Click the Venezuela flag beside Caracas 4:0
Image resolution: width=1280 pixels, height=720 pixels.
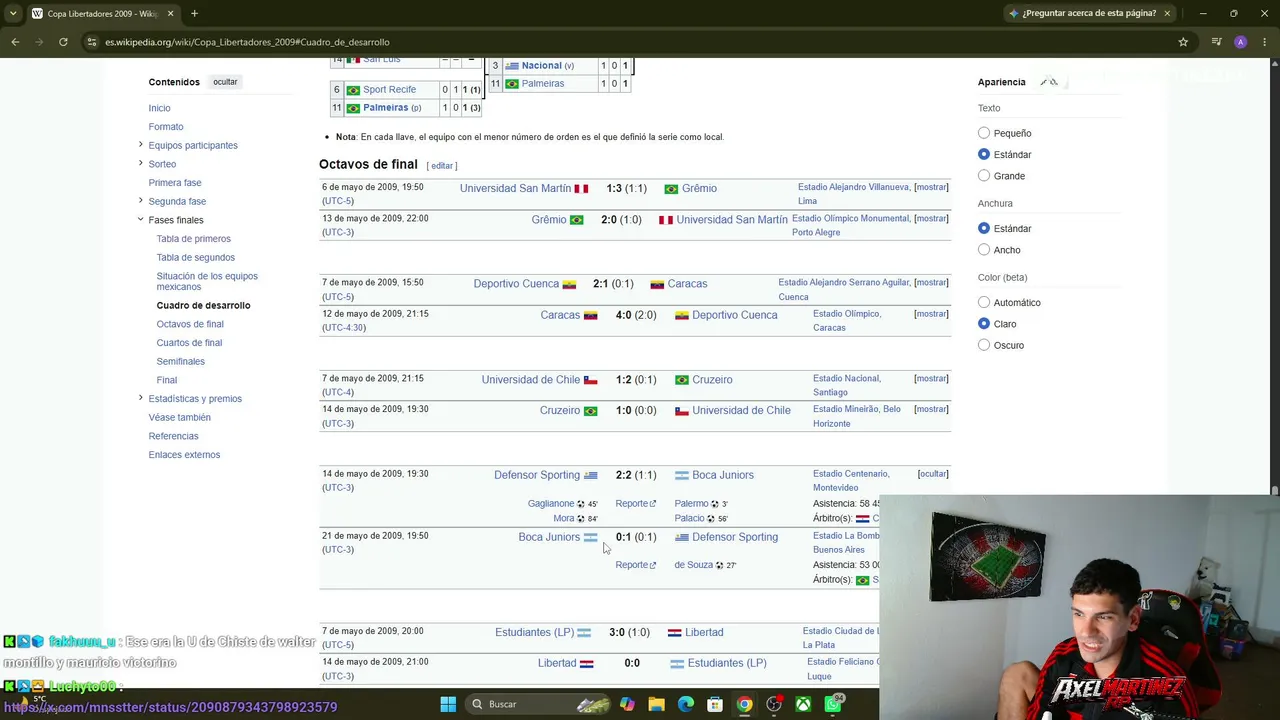[x=590, y=315]
